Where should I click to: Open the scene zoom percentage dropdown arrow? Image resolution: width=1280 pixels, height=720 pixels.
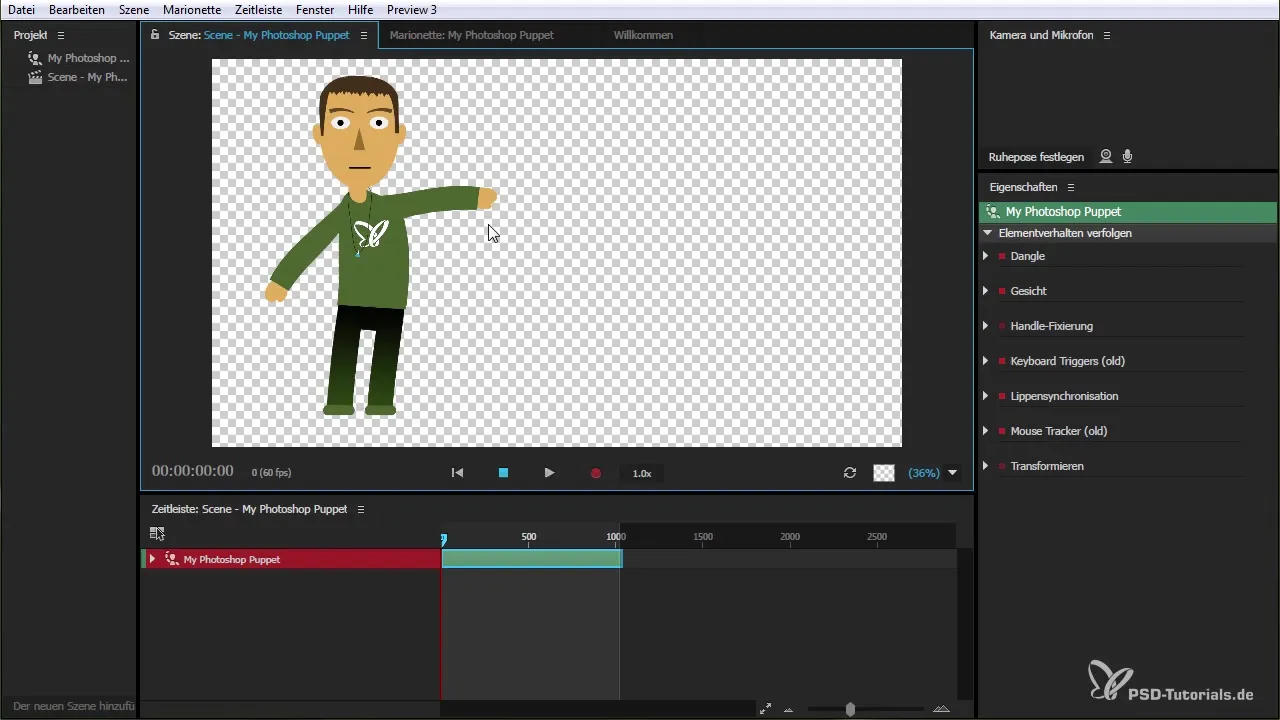(953, 473)
